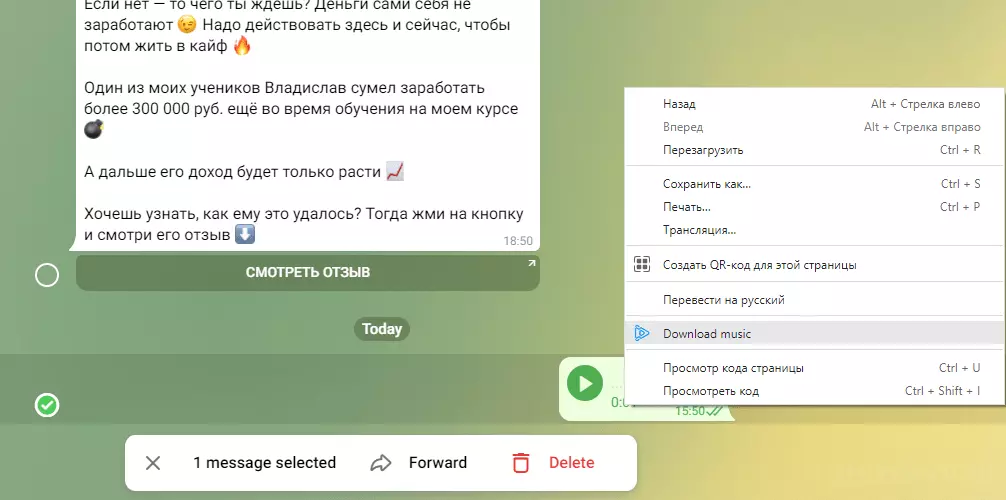
Task: Select Перевести на русский
Action: point(815,300)
